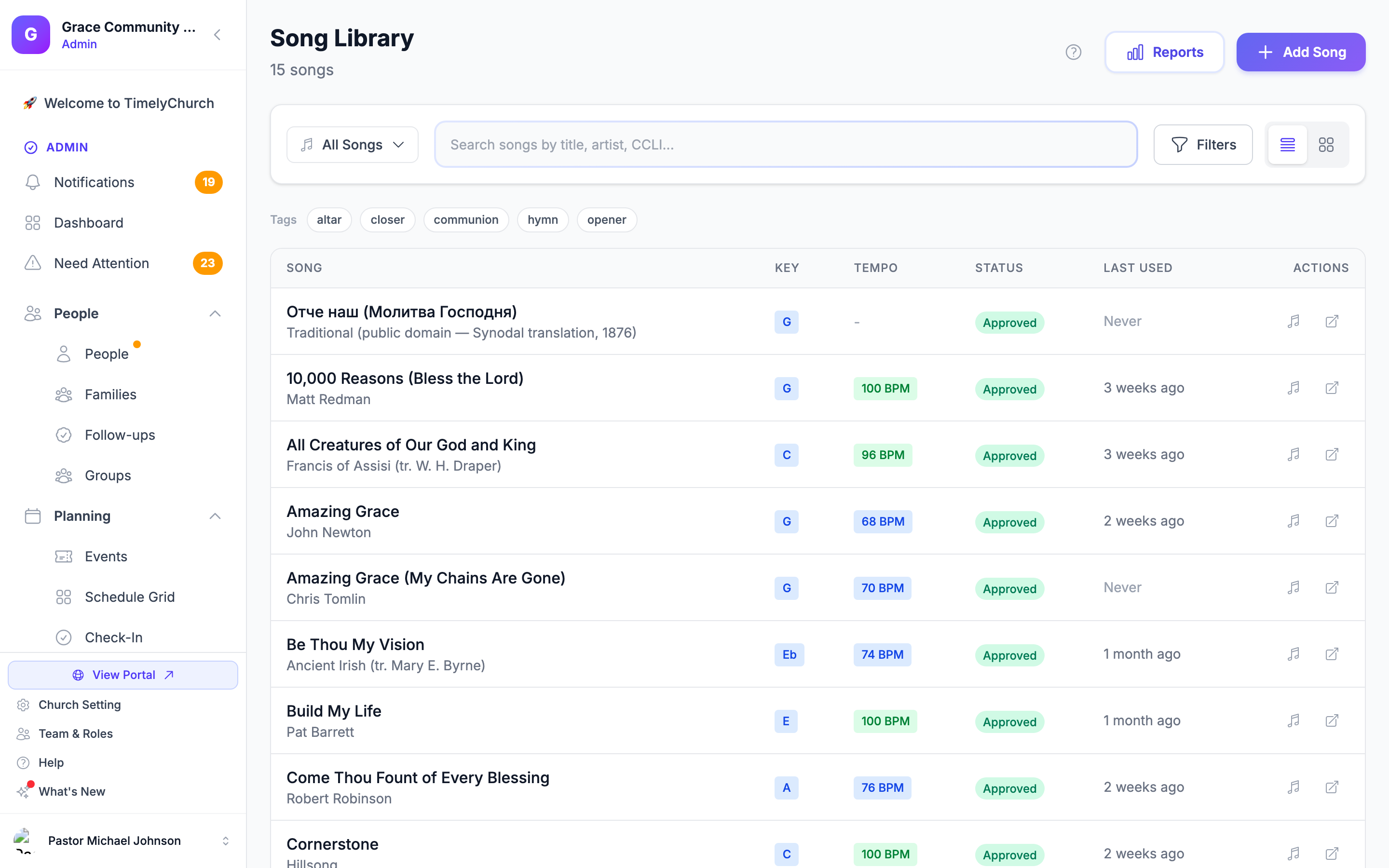Click music note icon for All Creatures row
The height and width of the screenshot is (868, 1389).
(x=1293, y=454)
